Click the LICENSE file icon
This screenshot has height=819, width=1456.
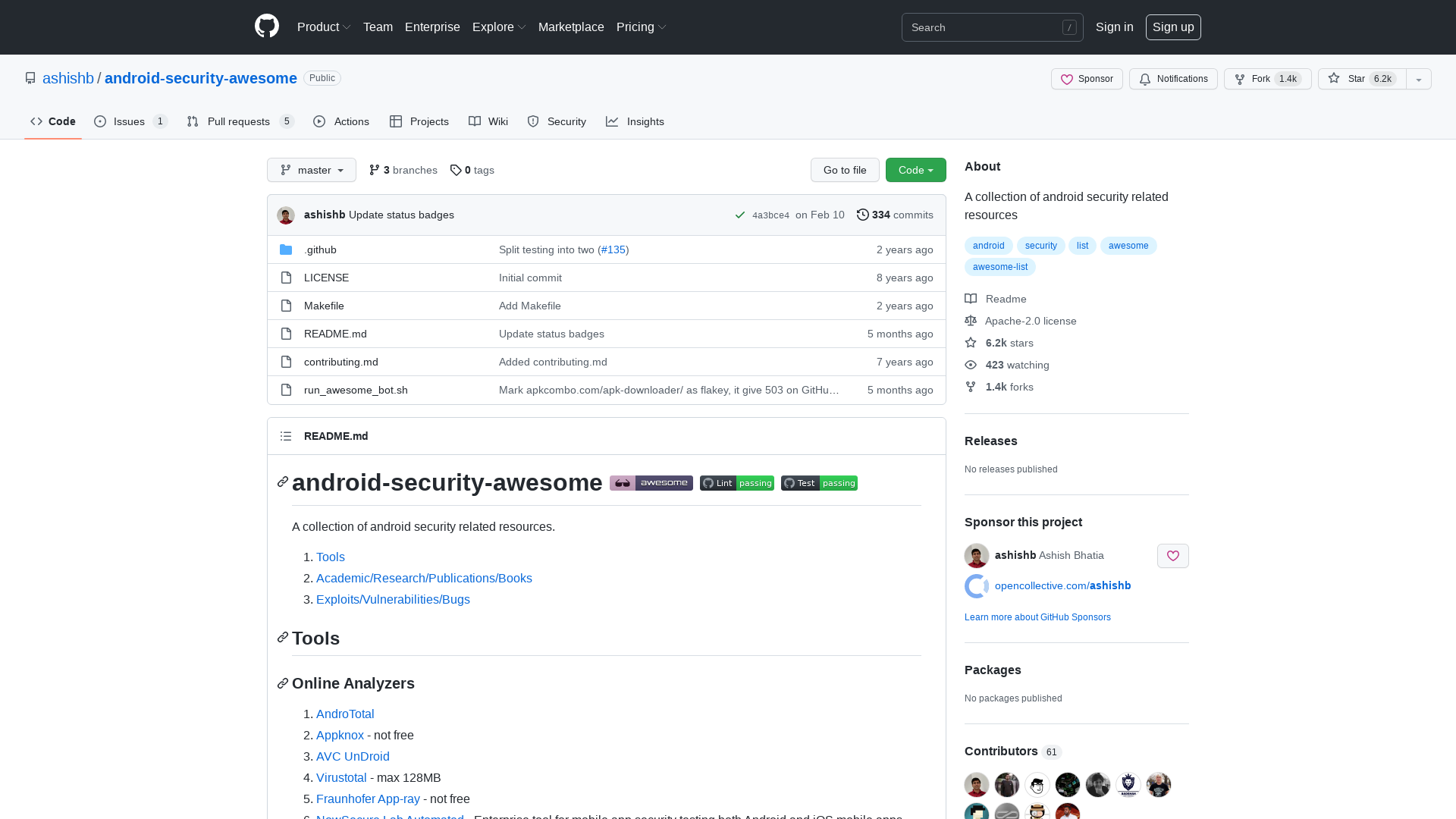286,278
